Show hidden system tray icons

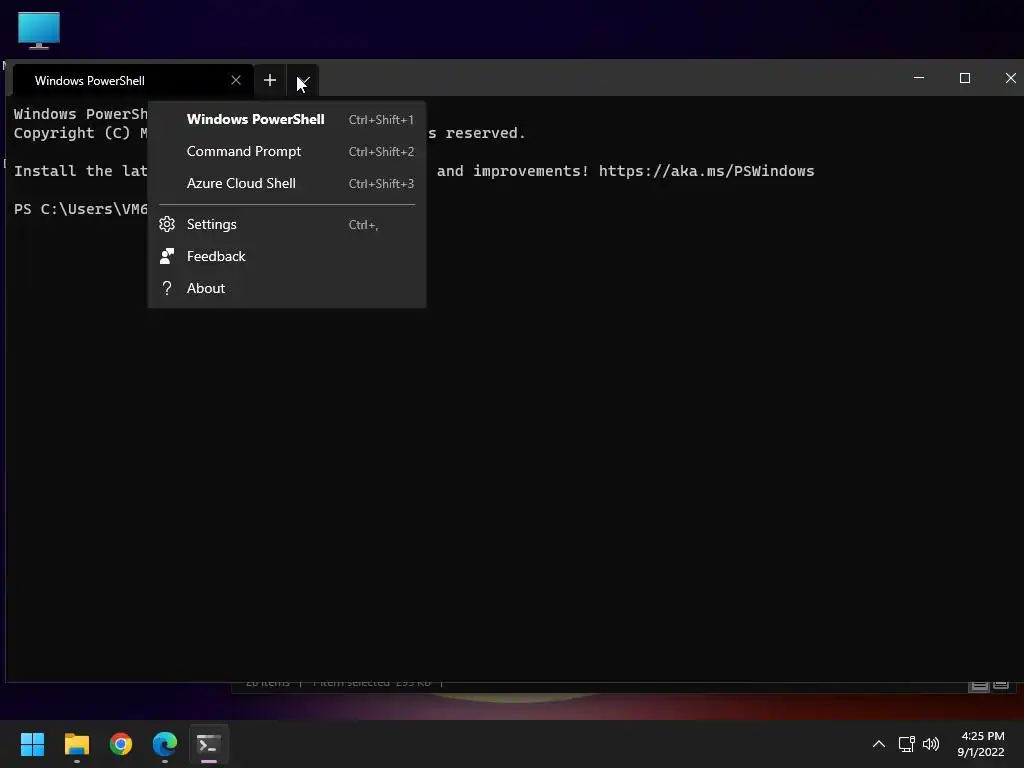(879, 744)
